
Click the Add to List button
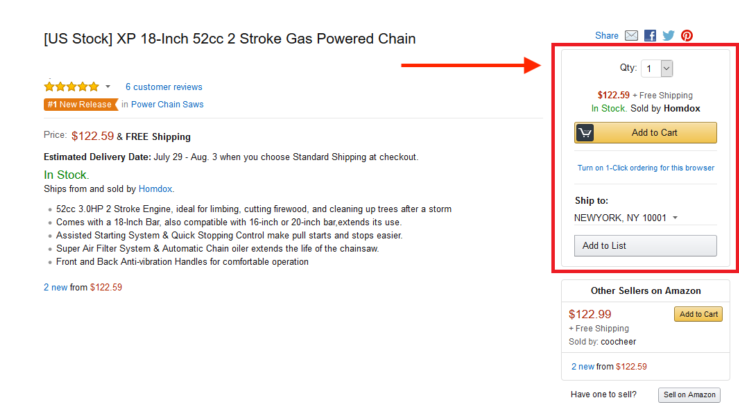pyautogui.click(x=645, y=246)
